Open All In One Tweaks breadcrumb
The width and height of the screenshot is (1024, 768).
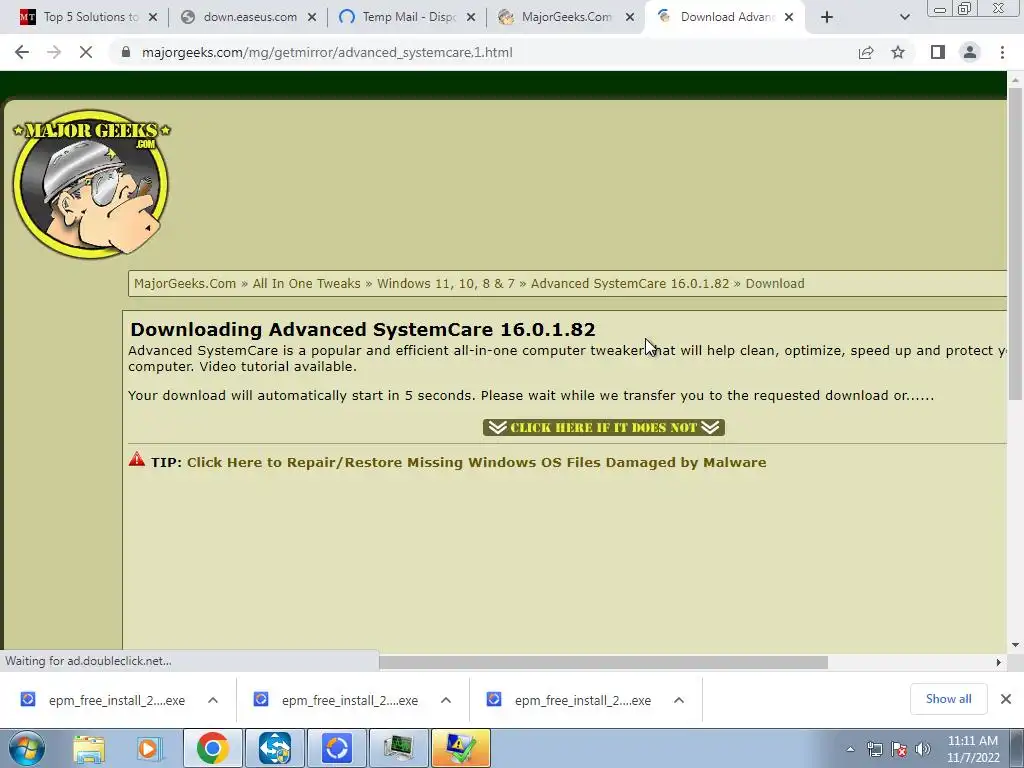point(306,283)
